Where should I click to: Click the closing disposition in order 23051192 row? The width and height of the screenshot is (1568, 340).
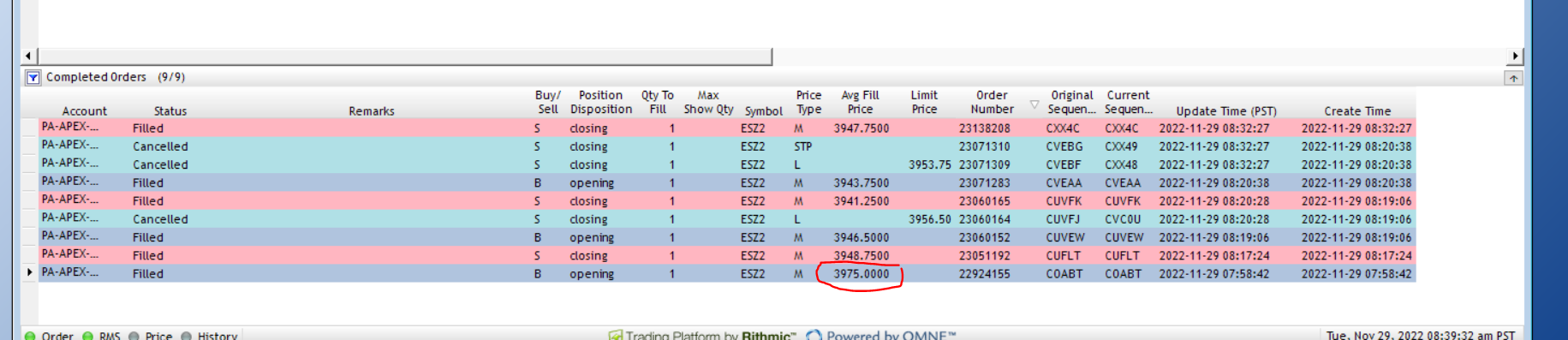click(x=588, y=256)
